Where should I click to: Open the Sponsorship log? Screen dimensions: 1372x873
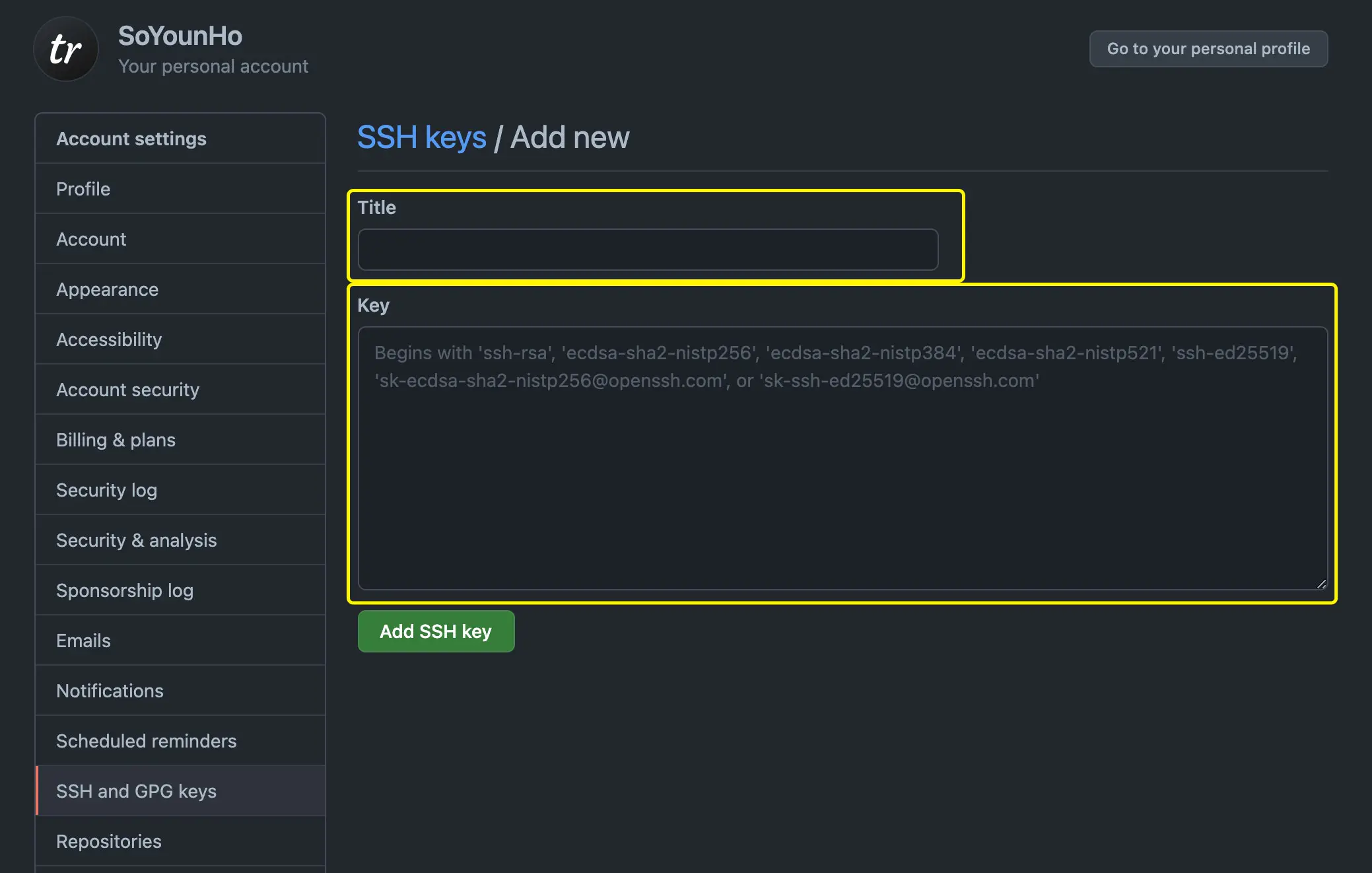click(124, 590)
